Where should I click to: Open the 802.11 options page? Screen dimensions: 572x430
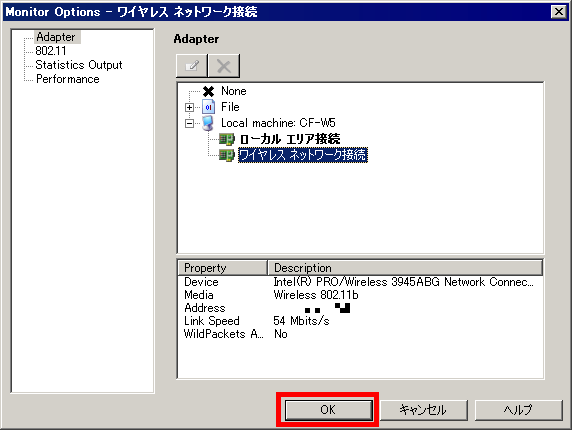[51, 51]
